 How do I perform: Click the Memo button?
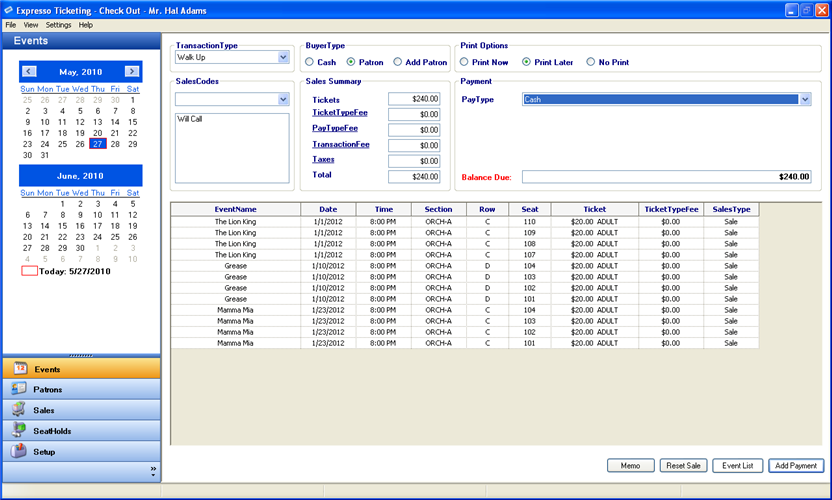(630, 465)
